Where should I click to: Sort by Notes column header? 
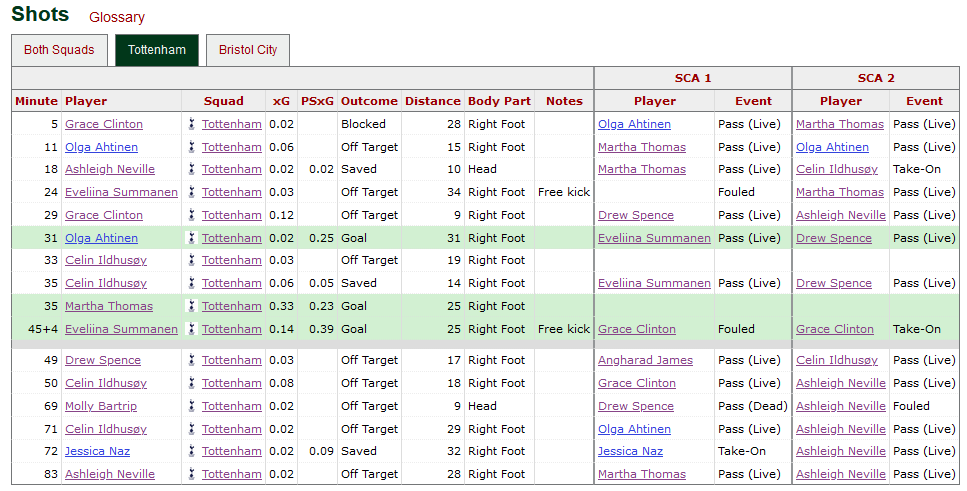(x=564, y=101)
